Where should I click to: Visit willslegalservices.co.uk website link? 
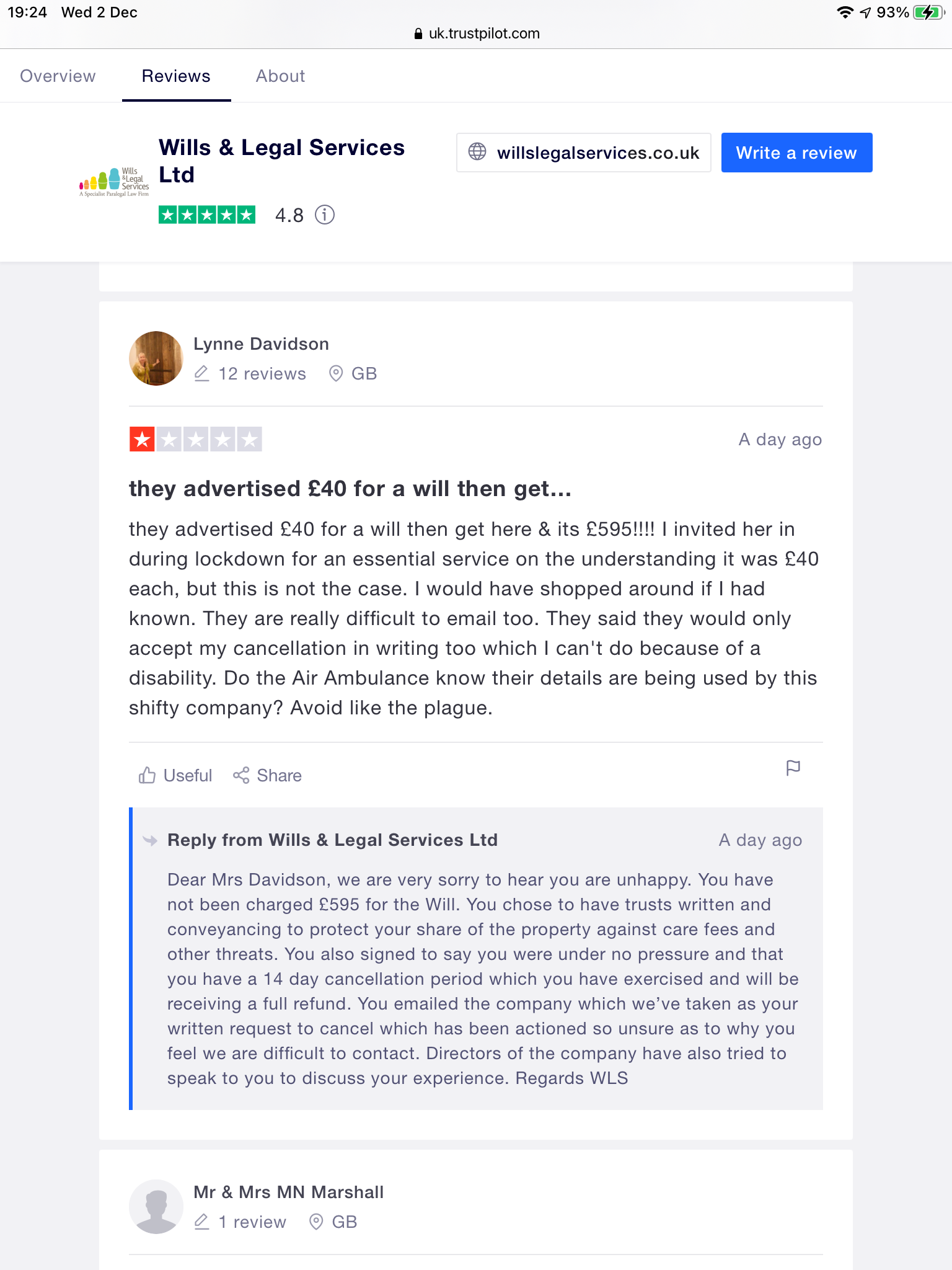click(597, 153)
